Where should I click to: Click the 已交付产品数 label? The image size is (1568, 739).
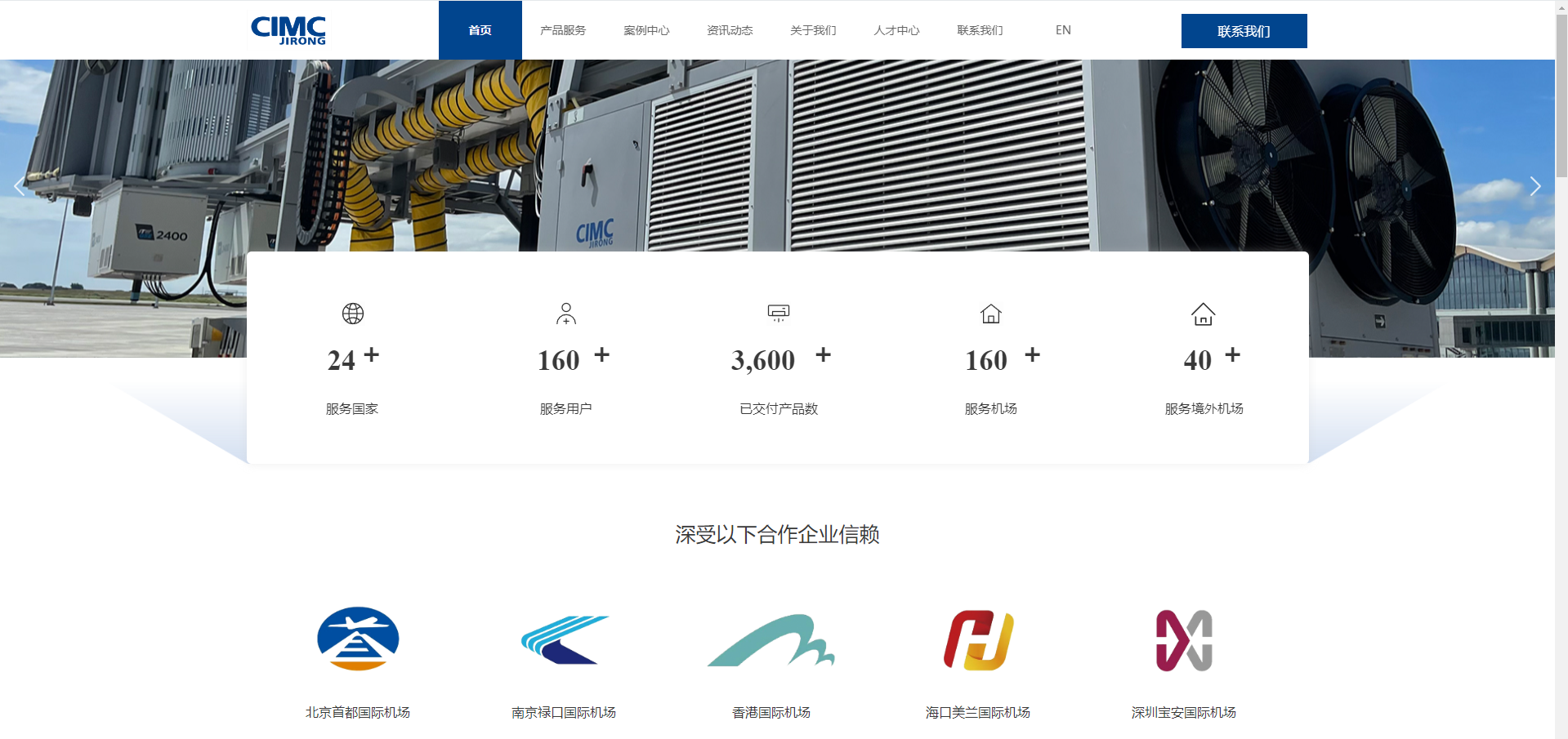pyautogui.click(x=779, y=409)
